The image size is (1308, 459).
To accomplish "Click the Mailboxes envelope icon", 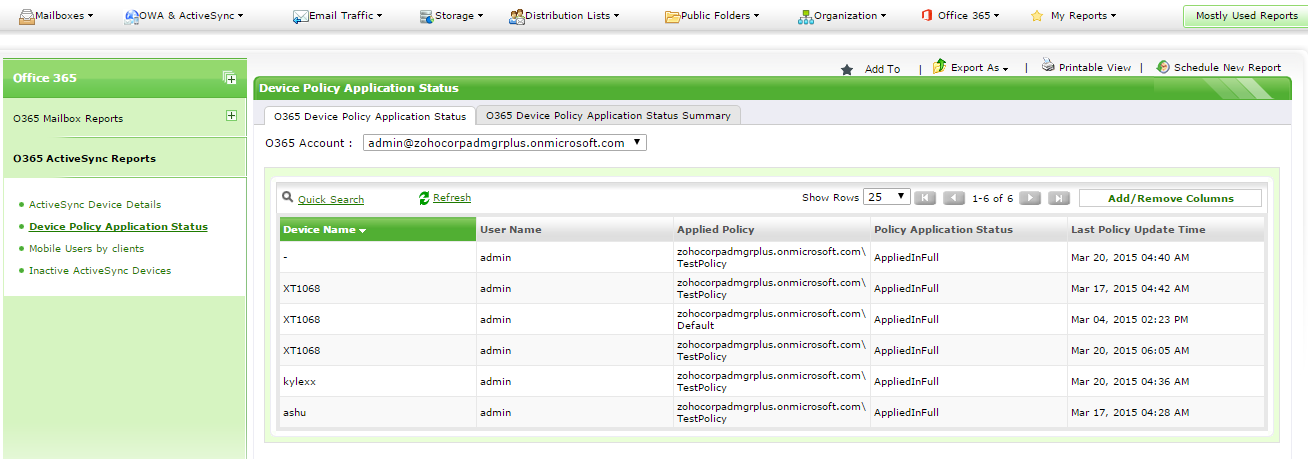I will point(27,16).
